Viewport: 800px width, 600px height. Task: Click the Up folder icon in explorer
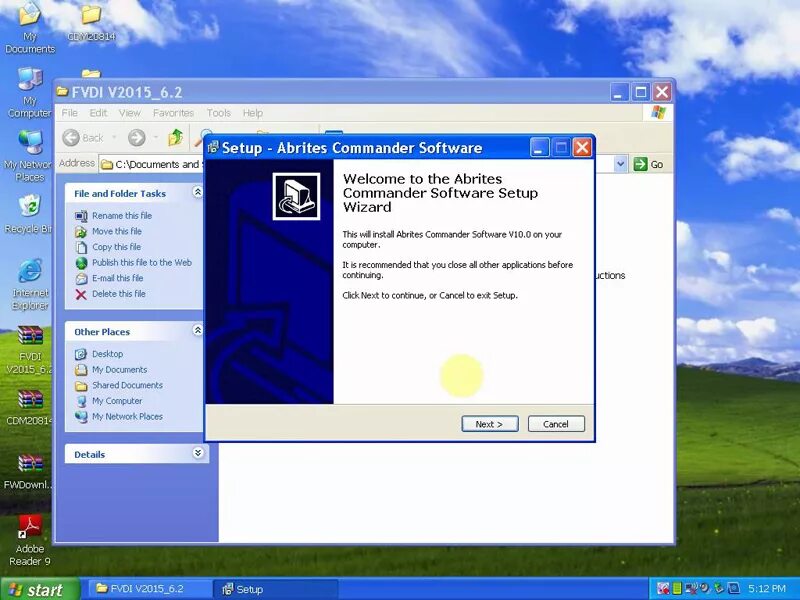point(176,137)
